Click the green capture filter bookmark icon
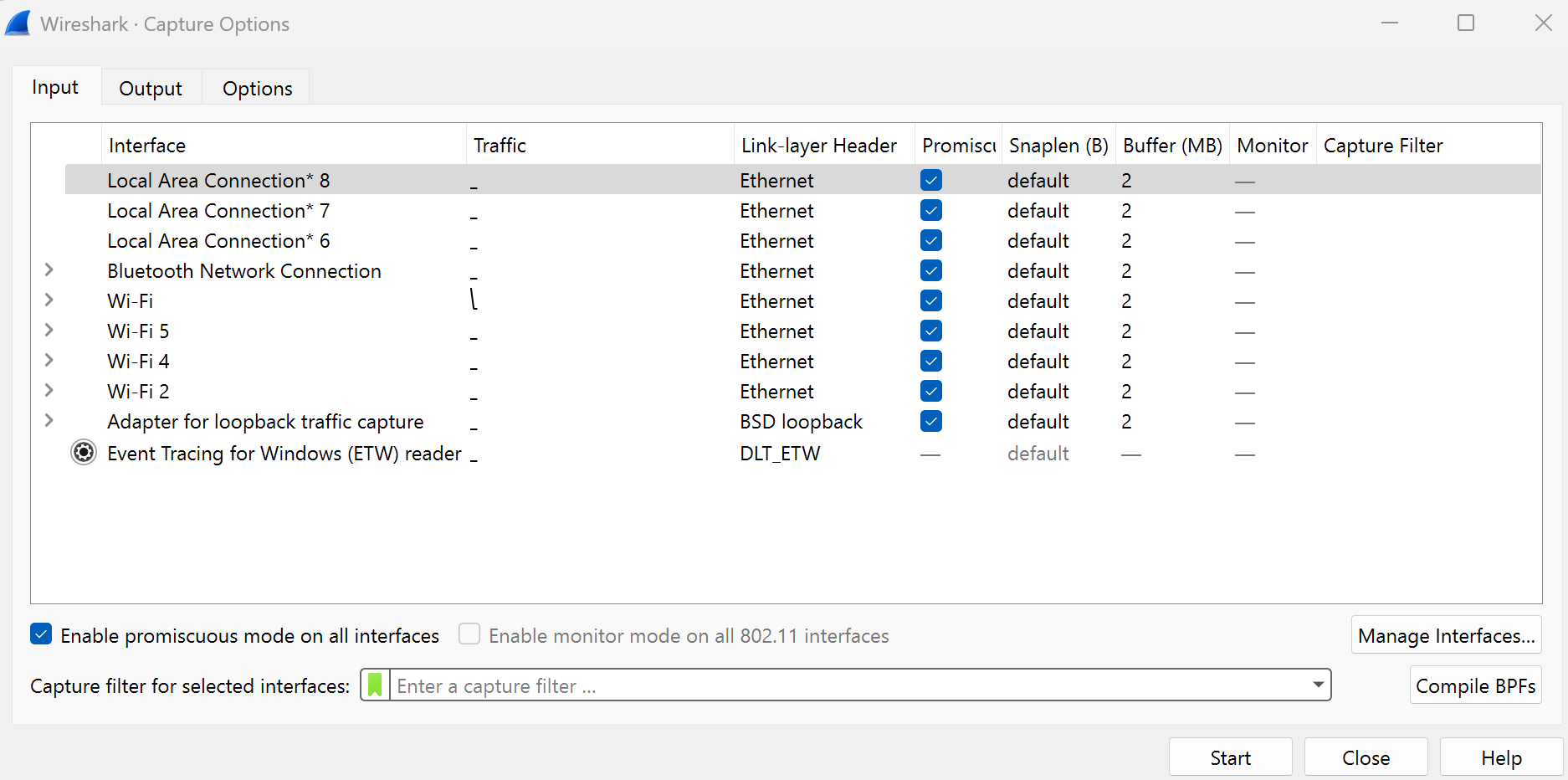Image resolution: width=1568 pixels, height=780 pixels. [375, 685]
